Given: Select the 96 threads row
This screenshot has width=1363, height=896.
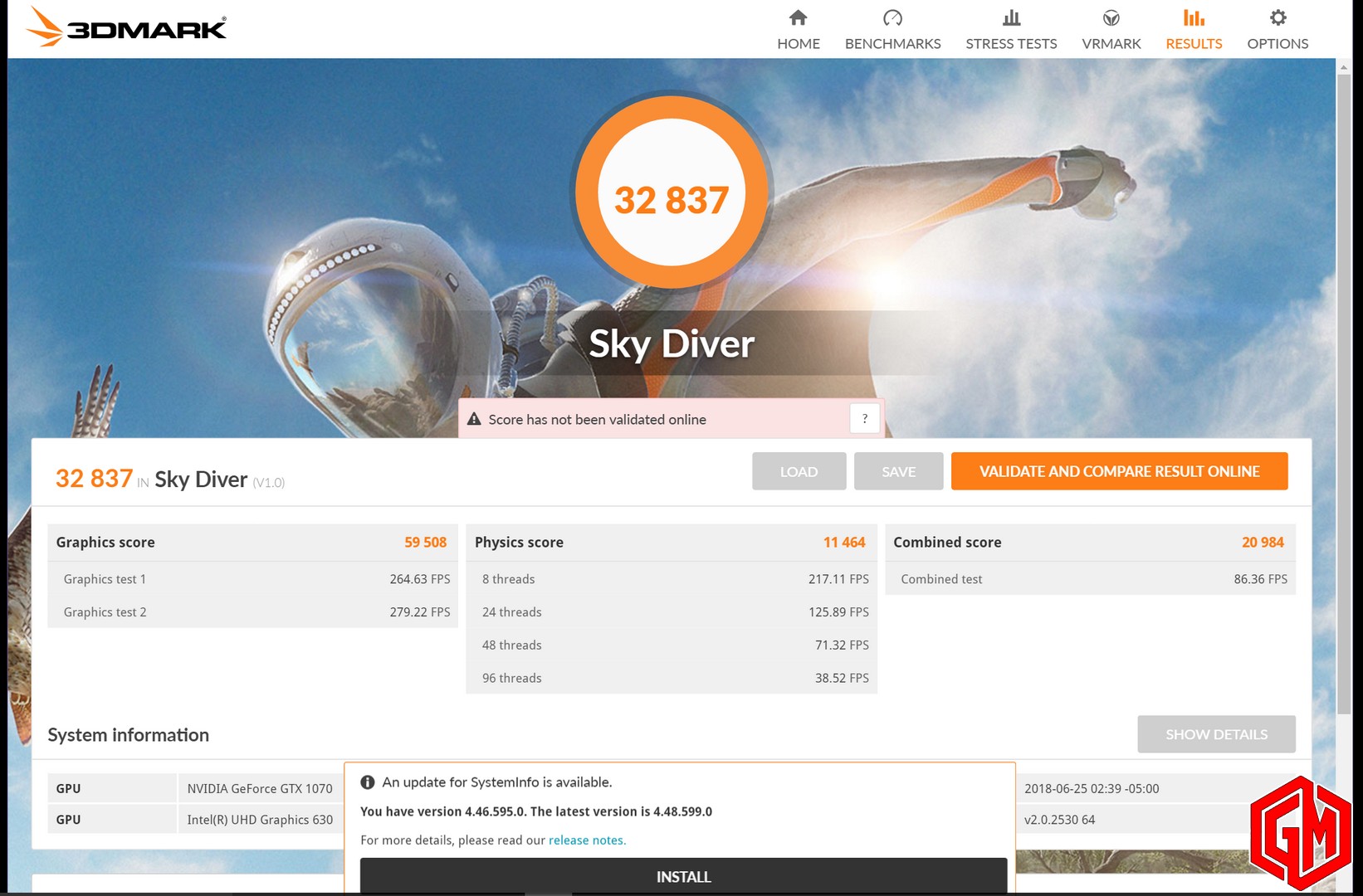Looking at the screenshot, I should click(x=672, y=678).
